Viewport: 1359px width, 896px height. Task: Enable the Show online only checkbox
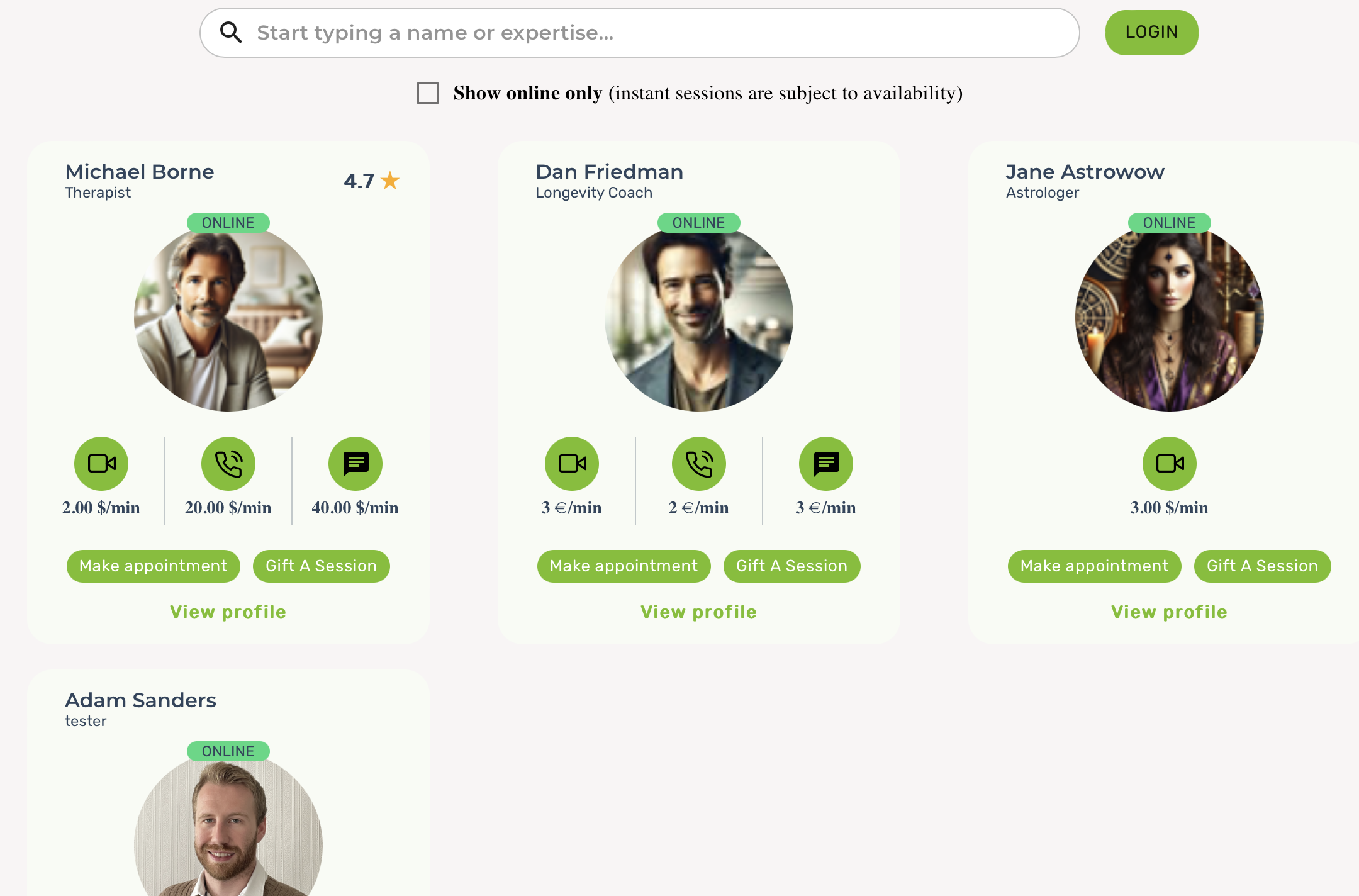(x=428, y=93)
